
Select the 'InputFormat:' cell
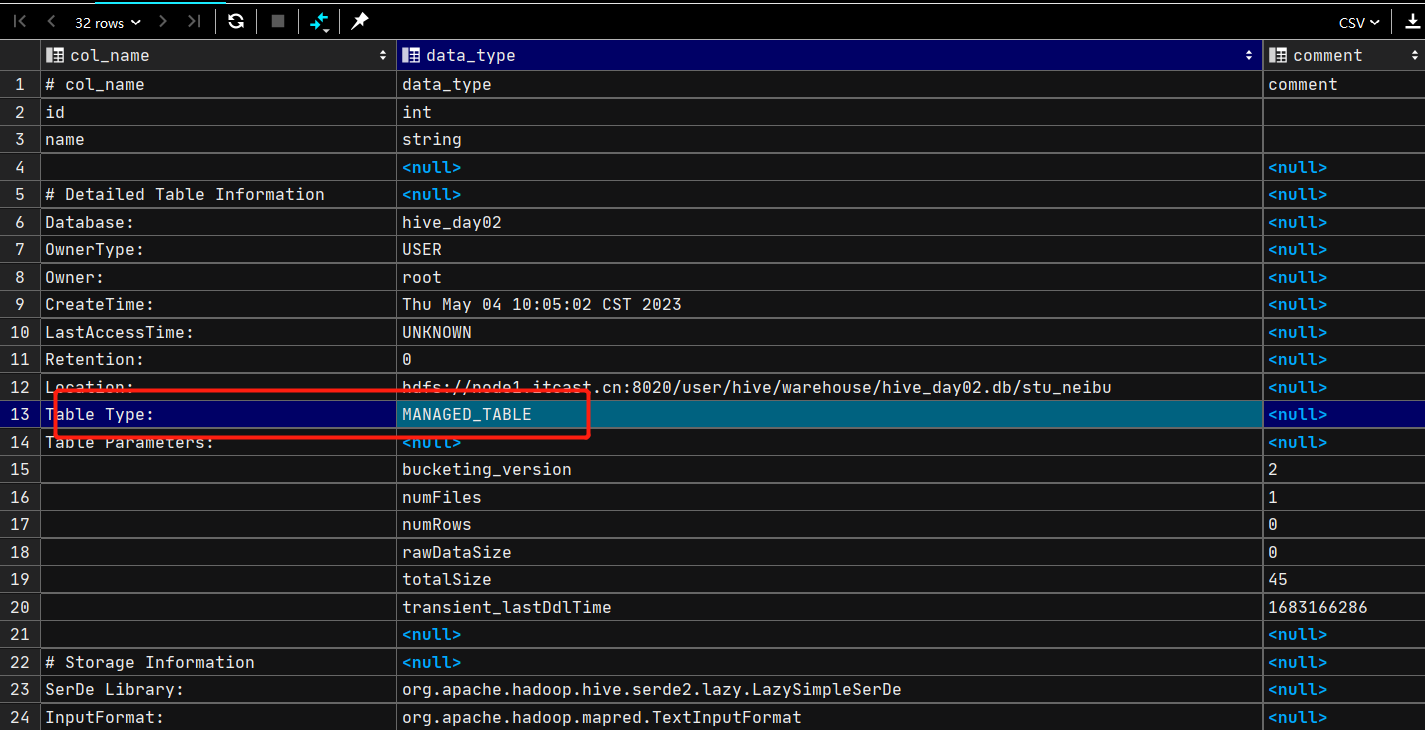point(218,717)
